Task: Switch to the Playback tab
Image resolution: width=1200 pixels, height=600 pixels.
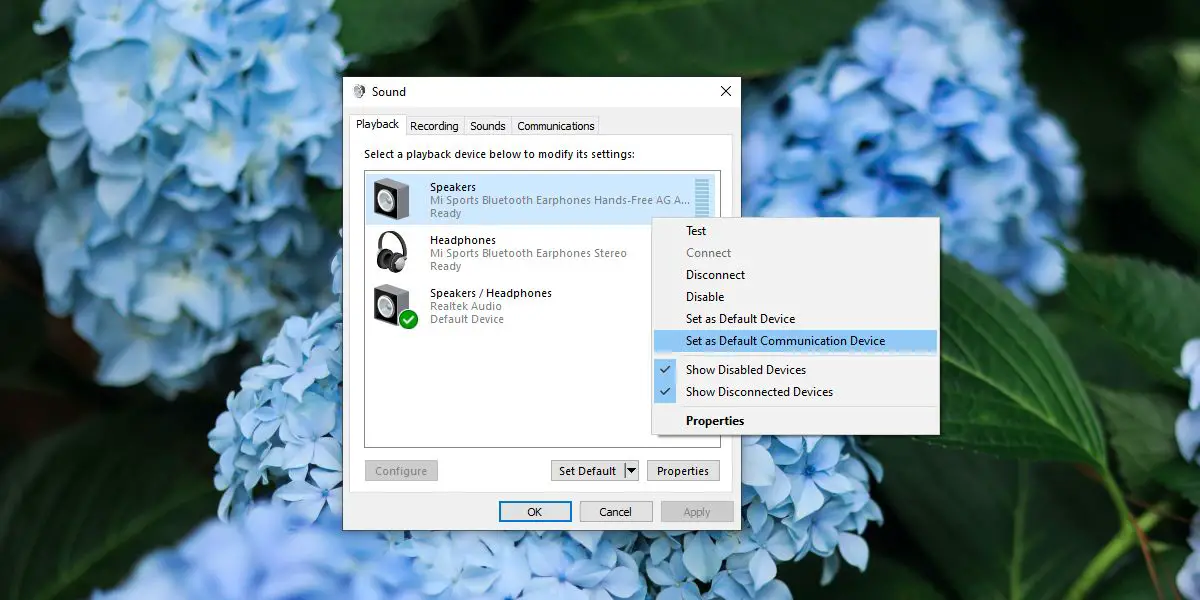Action: point(377,124)
